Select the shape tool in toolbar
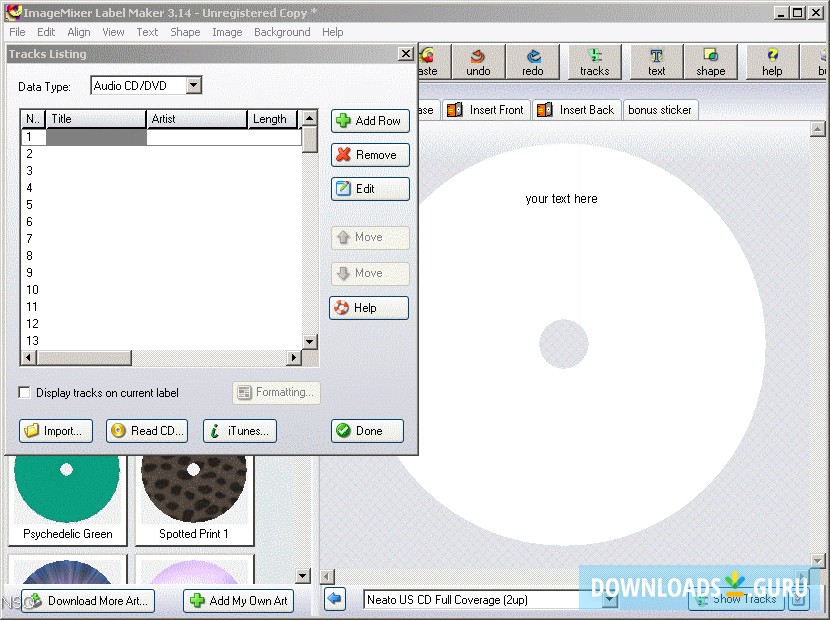This screenshot has width=830, height=620. coord(710,62)
